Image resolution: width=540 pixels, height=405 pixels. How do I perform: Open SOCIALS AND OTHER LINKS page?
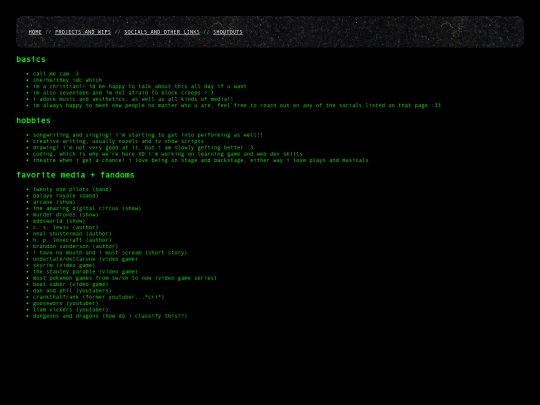pos(162,32)
